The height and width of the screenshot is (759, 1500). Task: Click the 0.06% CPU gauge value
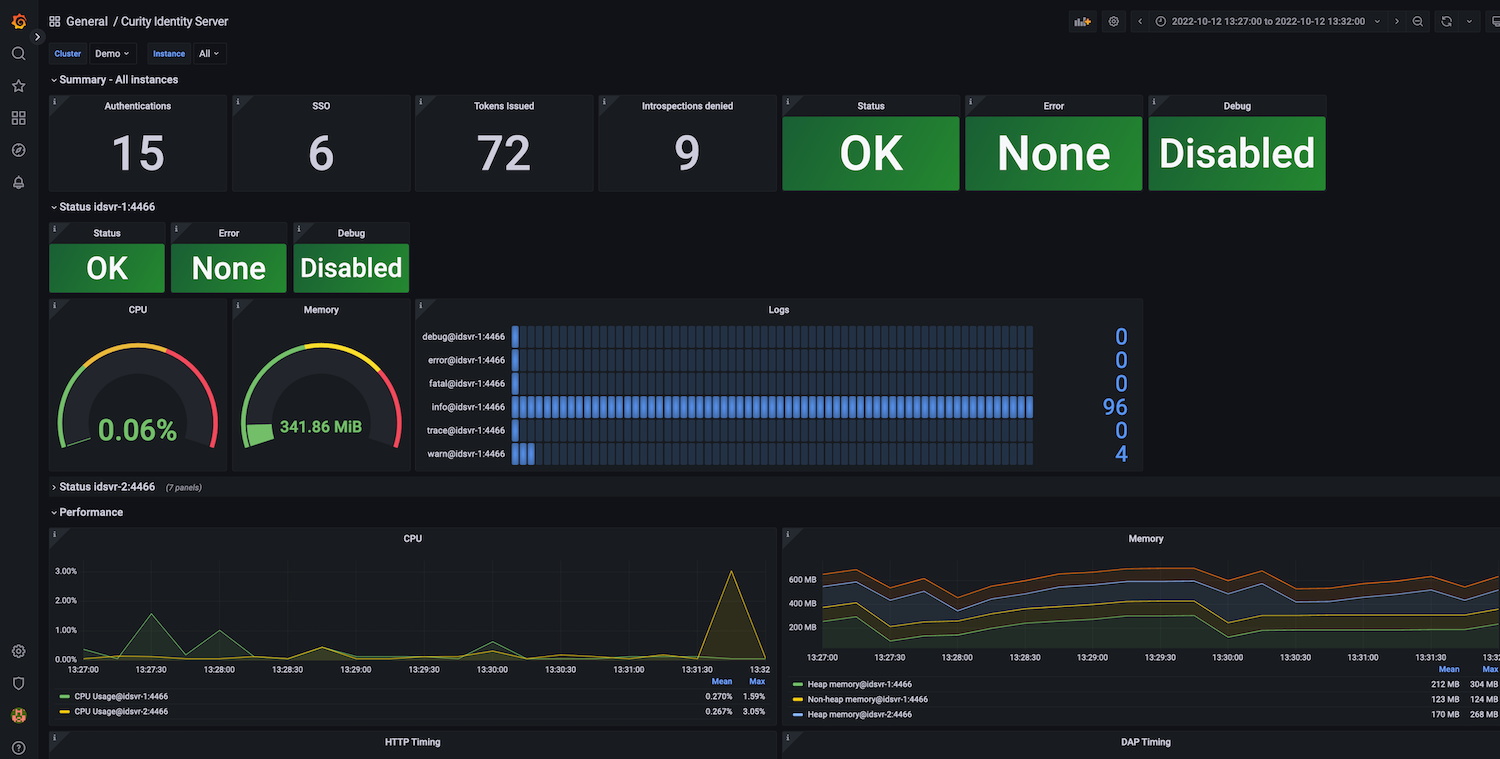pyautogui.click(x=137, y=430)
